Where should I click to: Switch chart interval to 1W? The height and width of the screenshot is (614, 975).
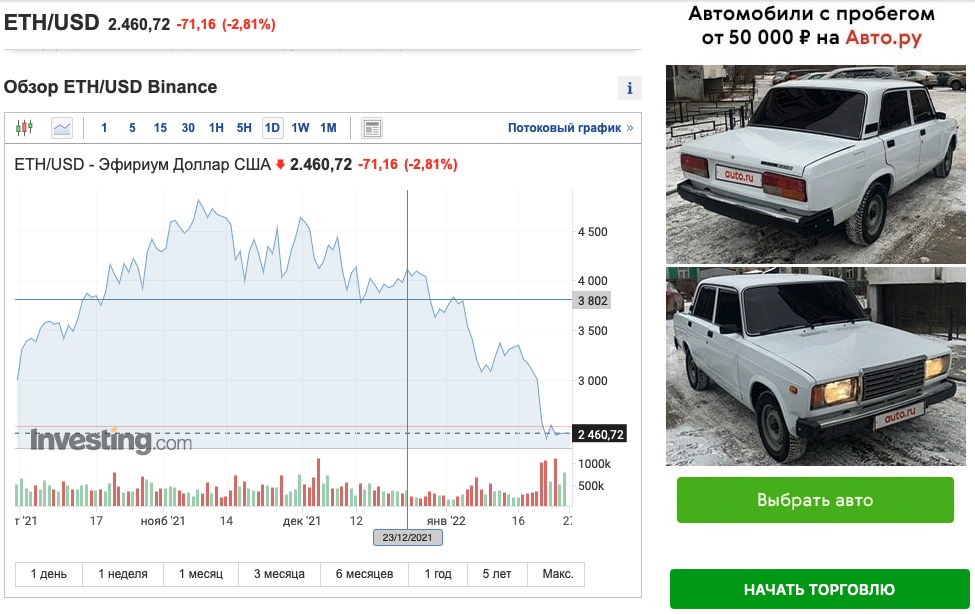[x=300, y=128]
